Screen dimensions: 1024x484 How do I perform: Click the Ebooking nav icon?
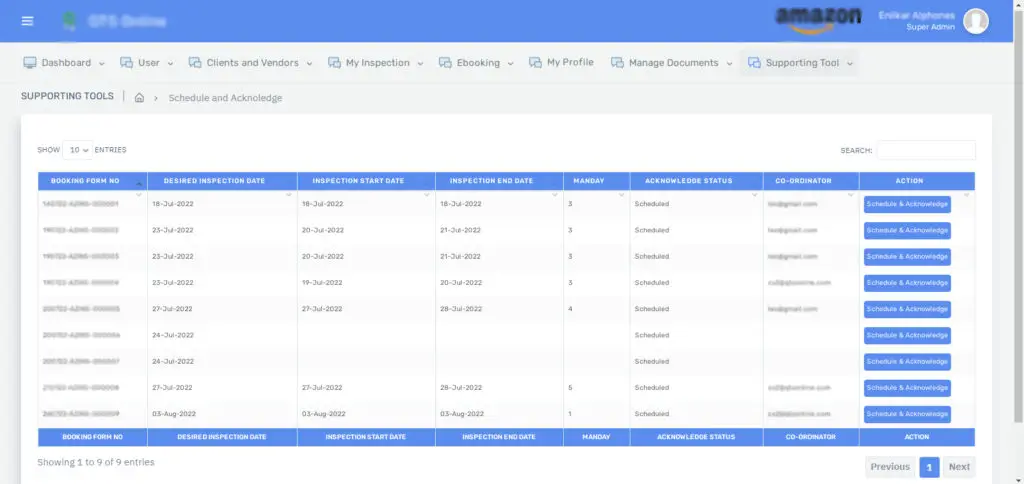pyautogui.click(x=445, y=63)
